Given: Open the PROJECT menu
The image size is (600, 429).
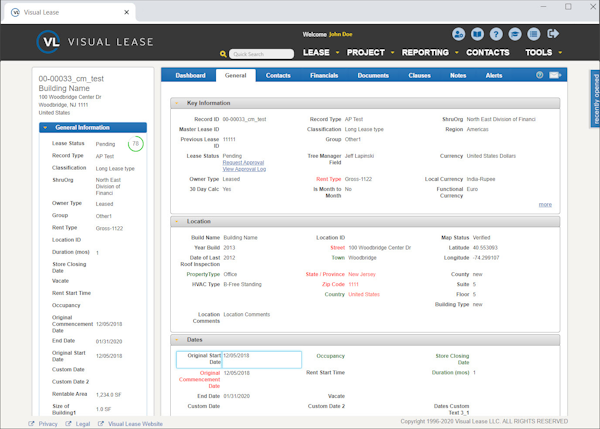Looking at the screenshot, I should pos(365,52).
